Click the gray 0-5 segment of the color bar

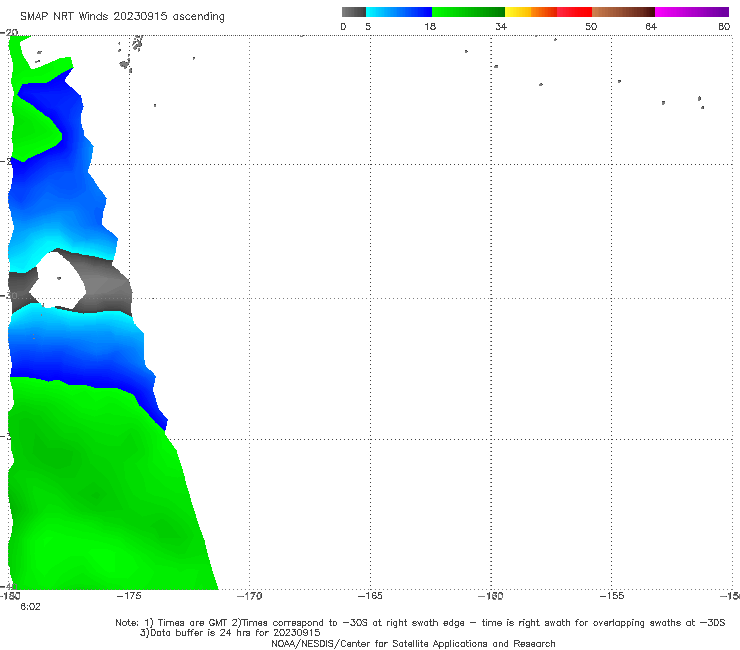[354, 12]
